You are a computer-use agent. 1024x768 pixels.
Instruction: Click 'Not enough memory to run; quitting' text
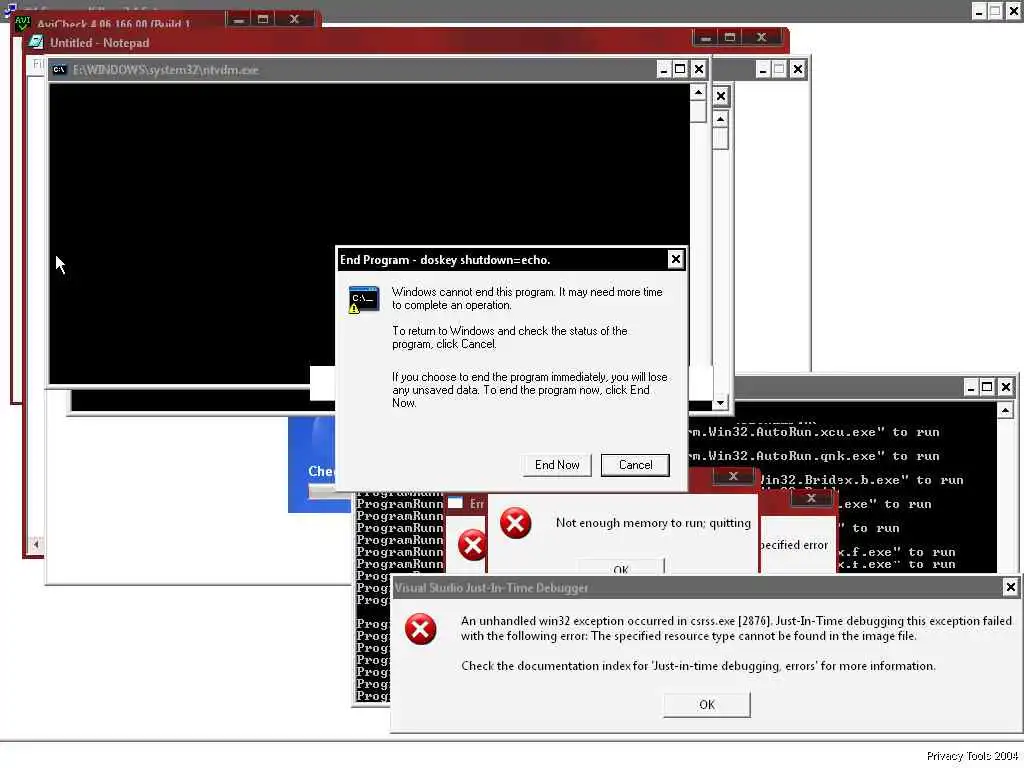click(653, 523)
